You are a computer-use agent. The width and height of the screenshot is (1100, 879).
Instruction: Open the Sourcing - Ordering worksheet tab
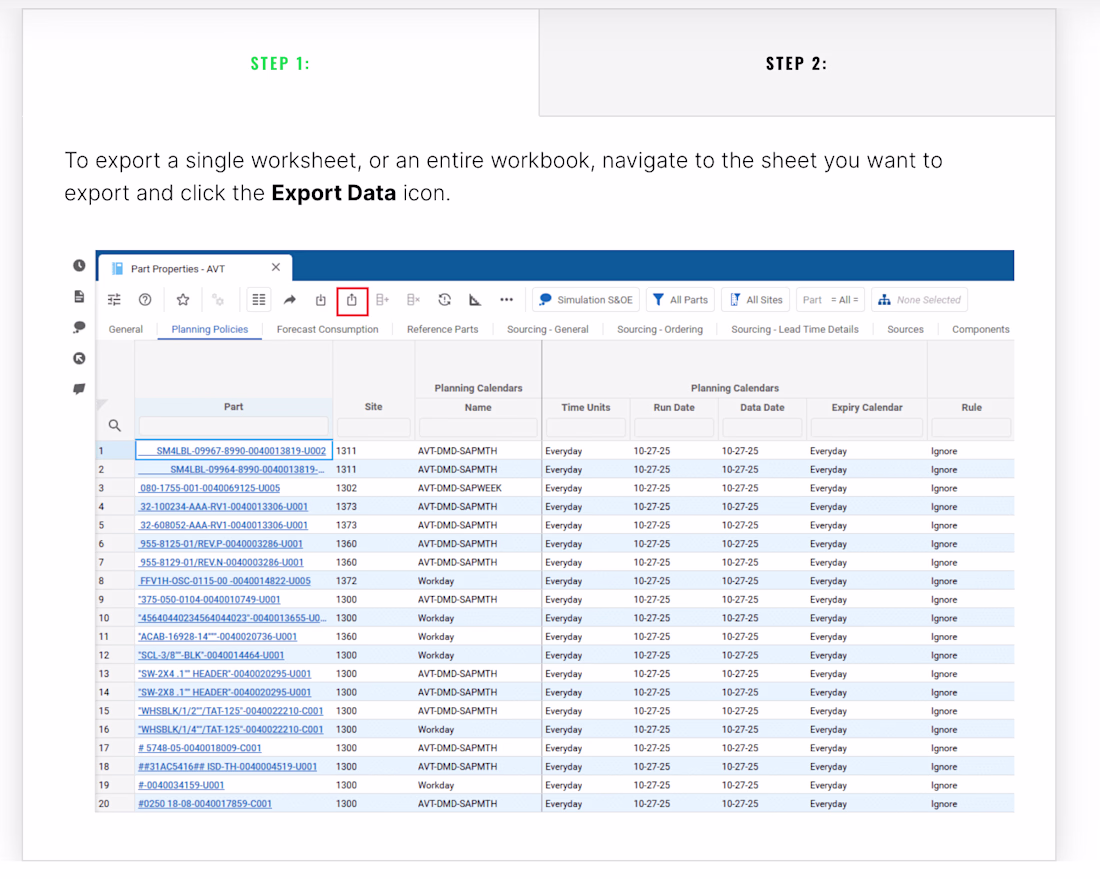(660, 330)
